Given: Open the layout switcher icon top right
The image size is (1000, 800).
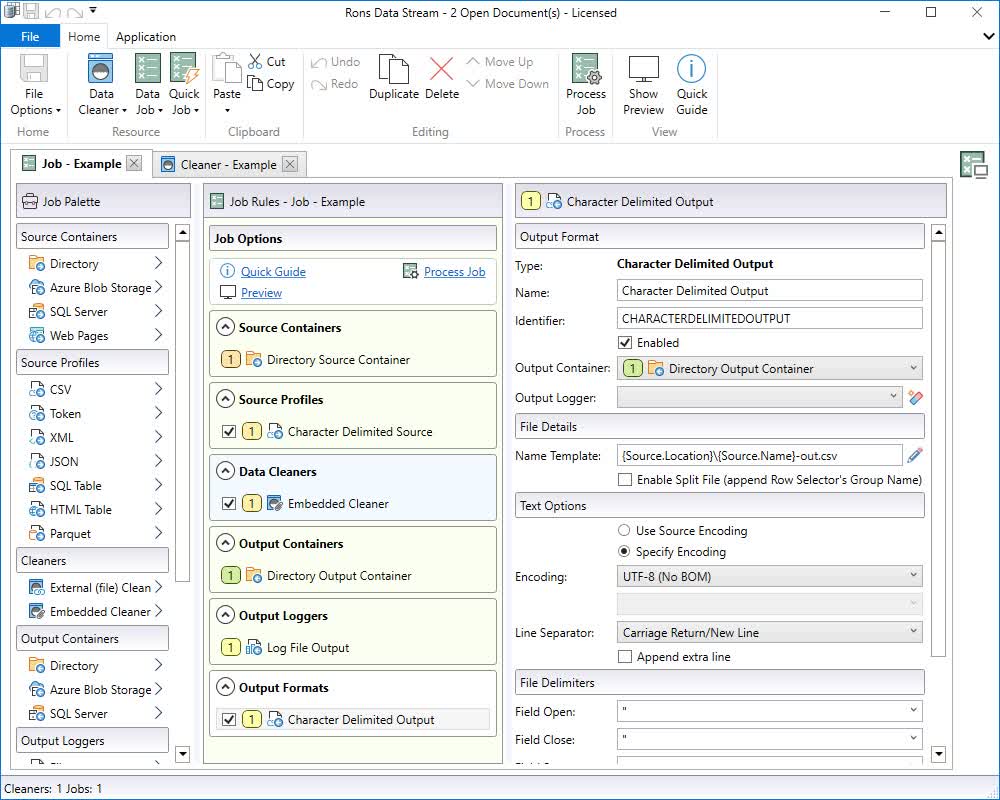Looking at the screenshot, I should [x=973, y=166].
